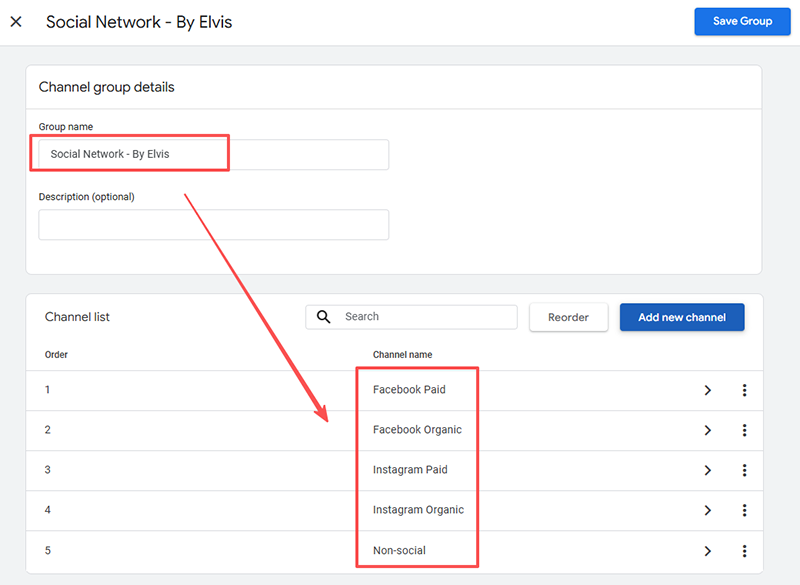
Task: Expand the Facebook Organic channel chevron
Action: (707, 430)
